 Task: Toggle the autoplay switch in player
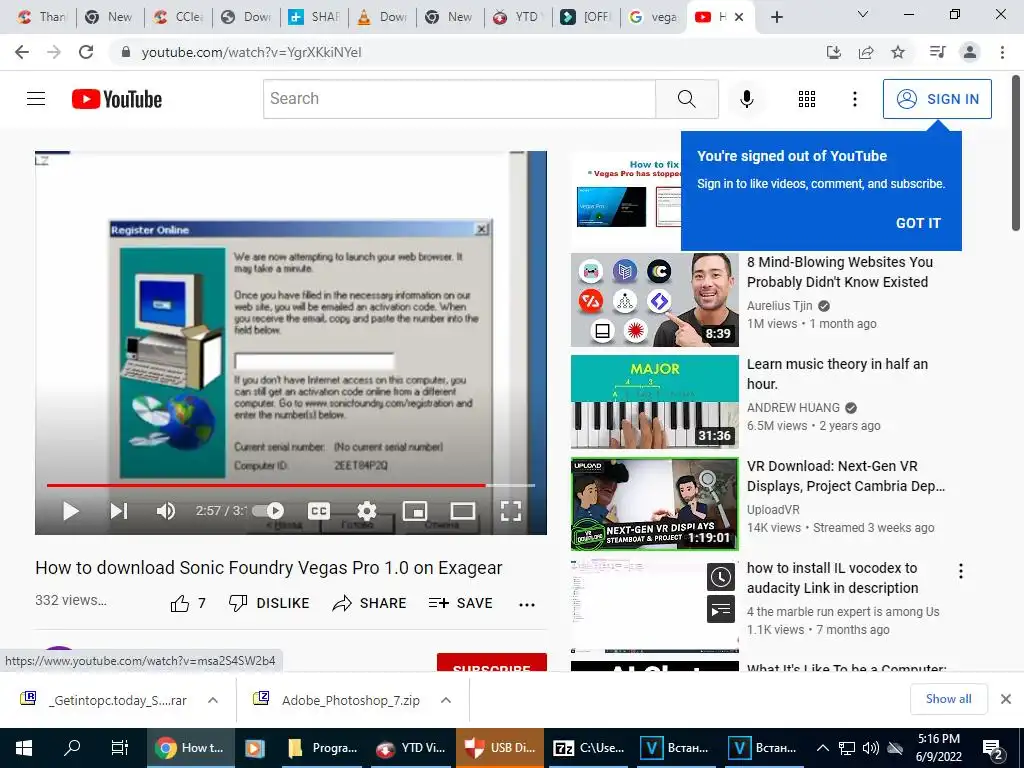268,511
